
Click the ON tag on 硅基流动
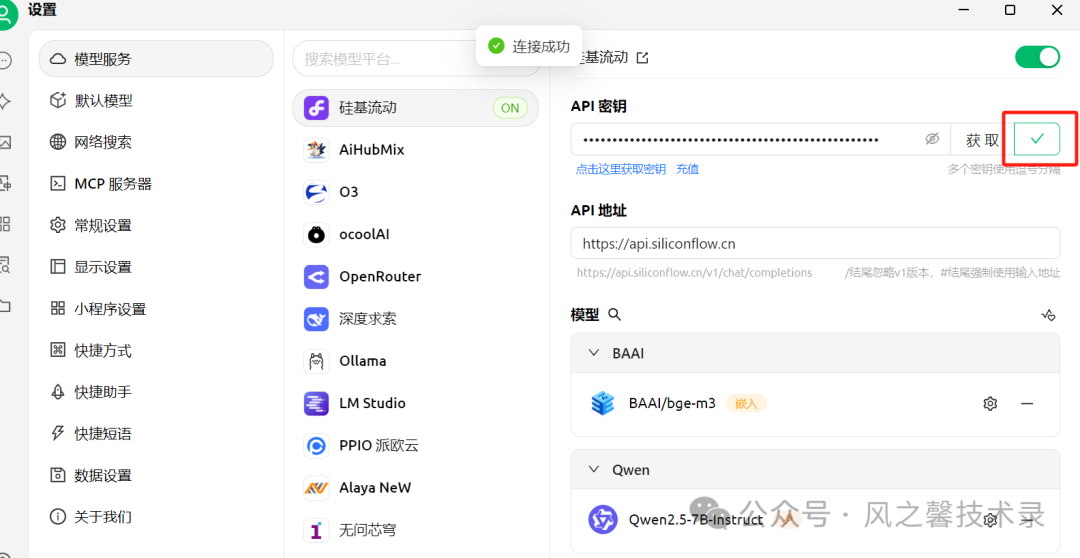510,108
